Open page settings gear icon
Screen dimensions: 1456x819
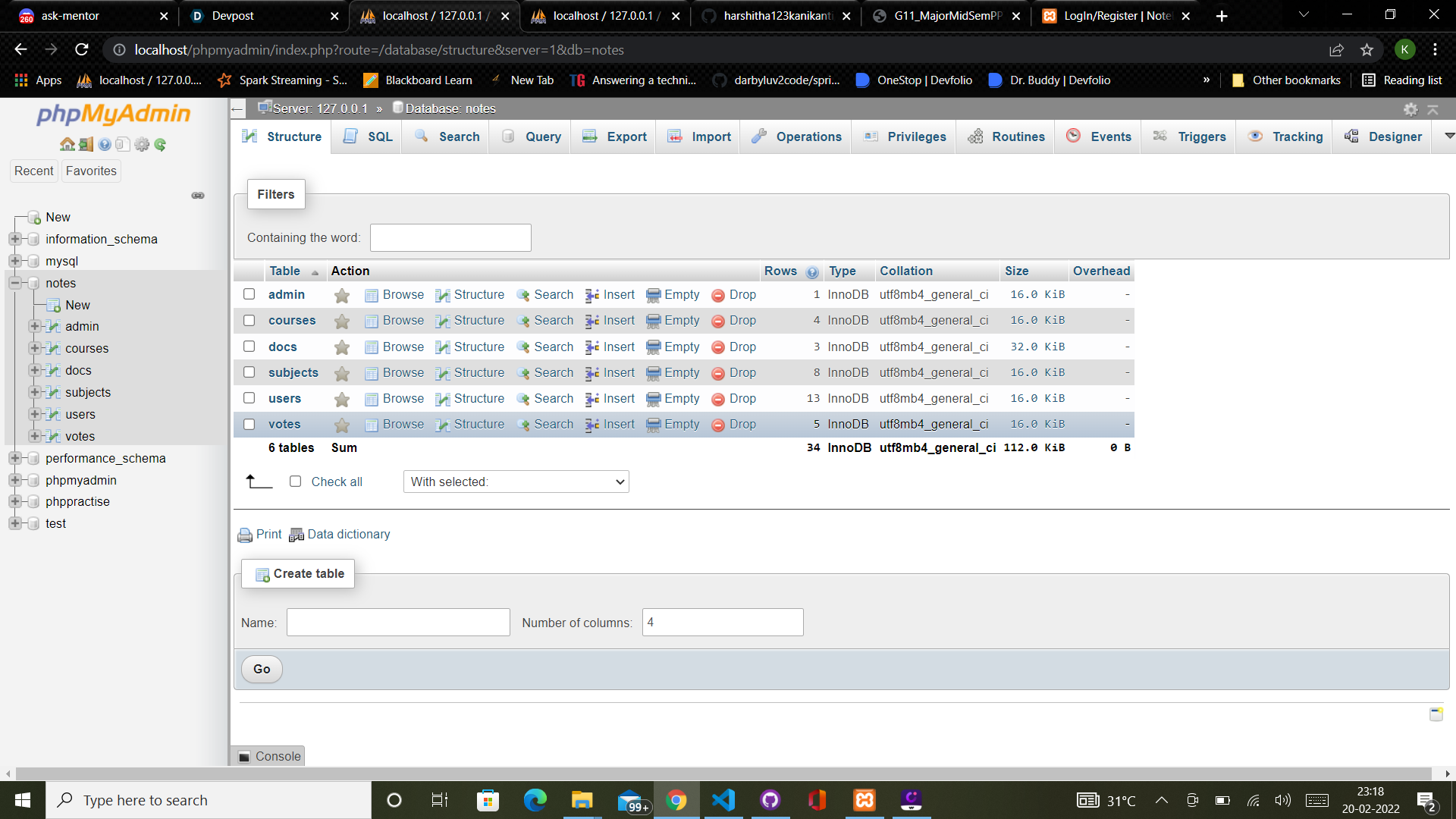click(x=1410, y=109)
